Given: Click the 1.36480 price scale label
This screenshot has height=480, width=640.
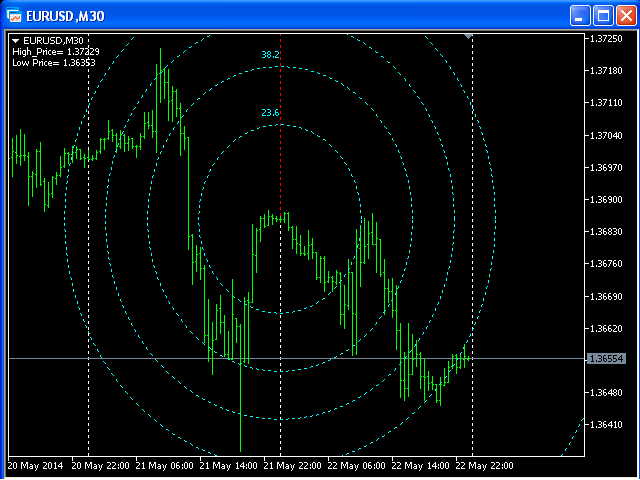Looking at the screenshot, I should pyautogui.click(x=607, y=393).
